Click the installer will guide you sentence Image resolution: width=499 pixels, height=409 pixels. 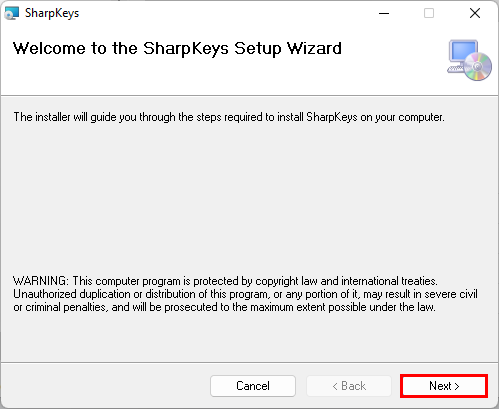[x=229, y=117]
